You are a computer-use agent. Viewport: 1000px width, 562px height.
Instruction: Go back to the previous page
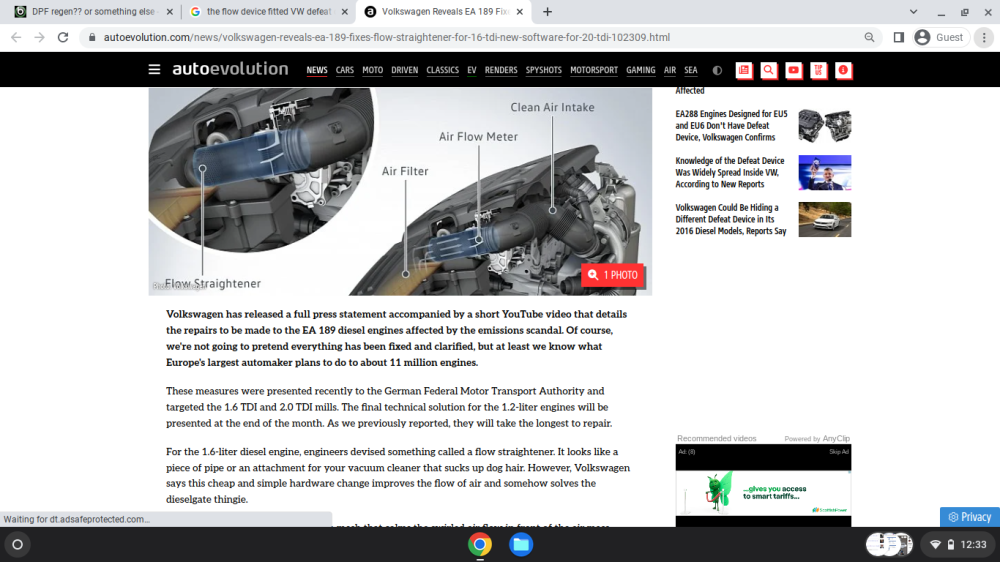click(x=16, y=38)
